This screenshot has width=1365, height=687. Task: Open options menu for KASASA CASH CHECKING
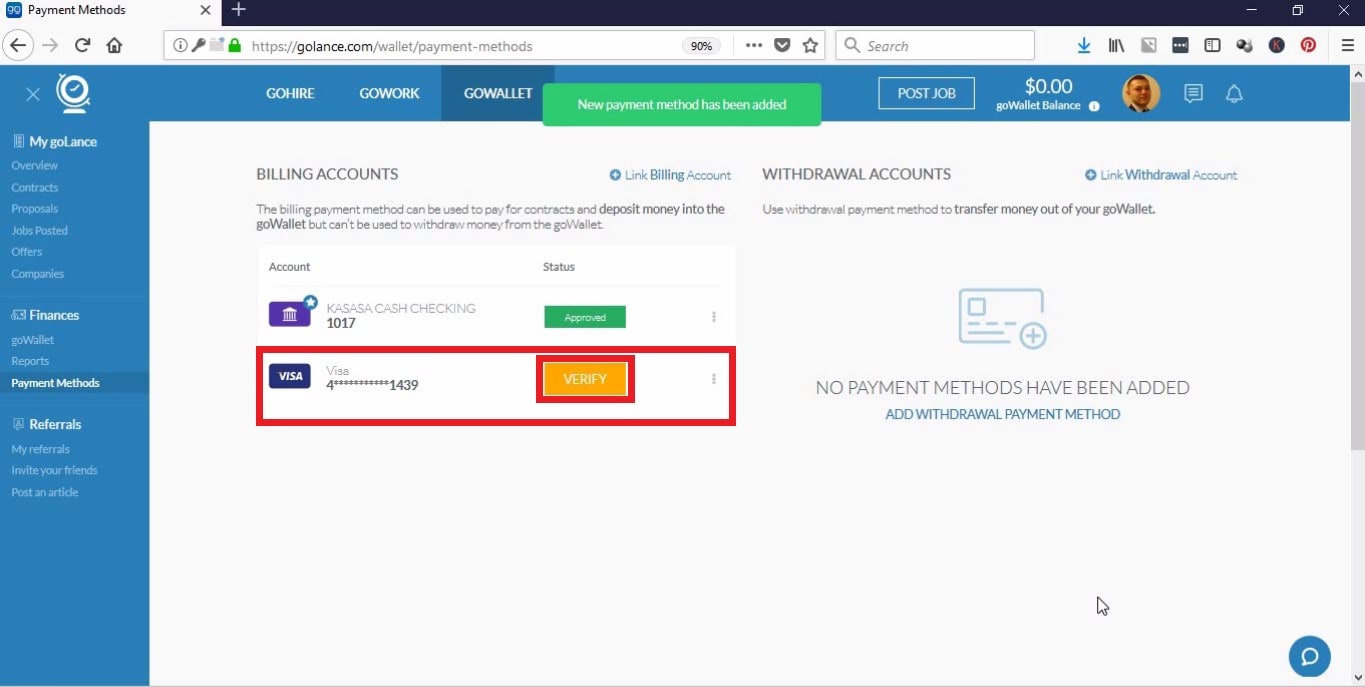(714, 317)
